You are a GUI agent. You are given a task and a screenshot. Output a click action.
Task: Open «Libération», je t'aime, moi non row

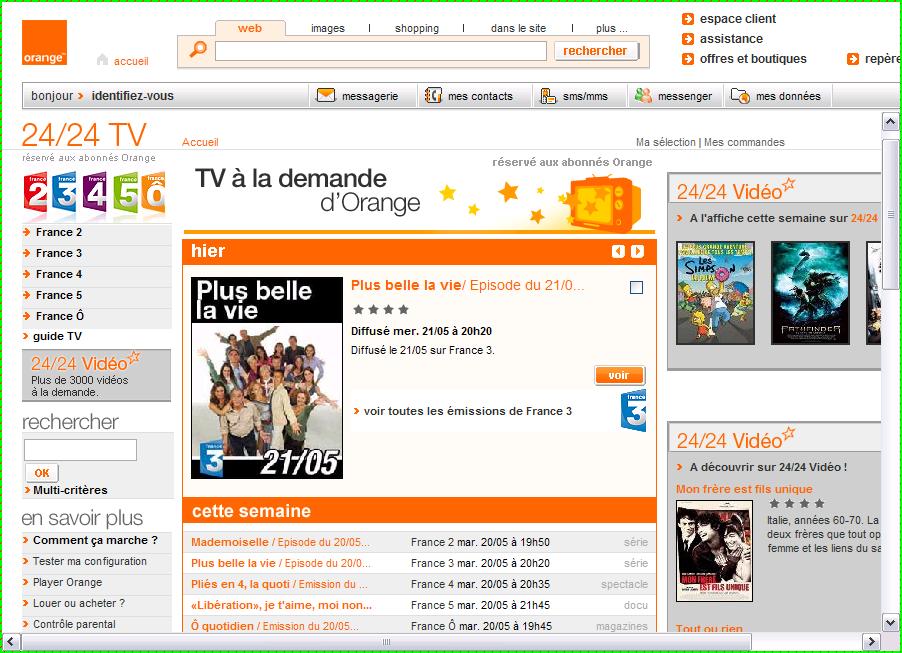(x=419, y=605)
